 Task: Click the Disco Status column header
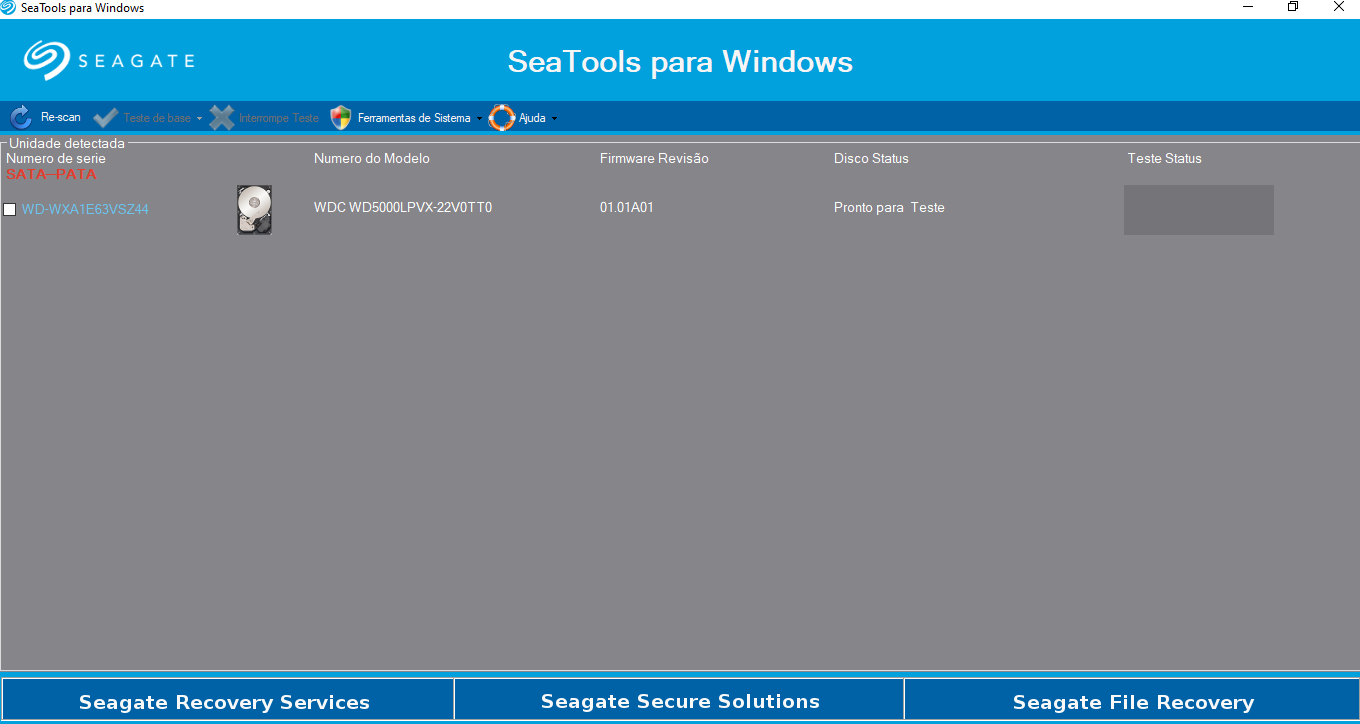pos(871,158)
